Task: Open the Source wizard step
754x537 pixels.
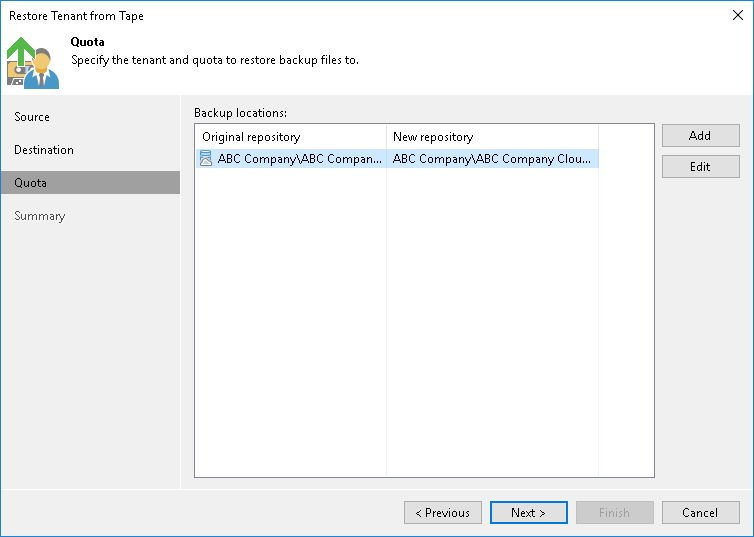Action: [32, 117]
